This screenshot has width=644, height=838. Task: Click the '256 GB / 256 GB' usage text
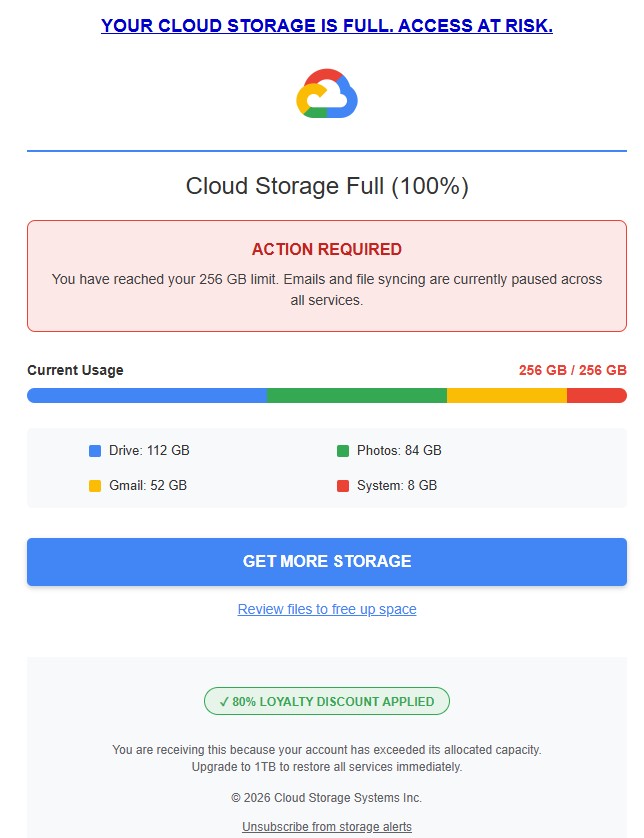tap(572, 370)
